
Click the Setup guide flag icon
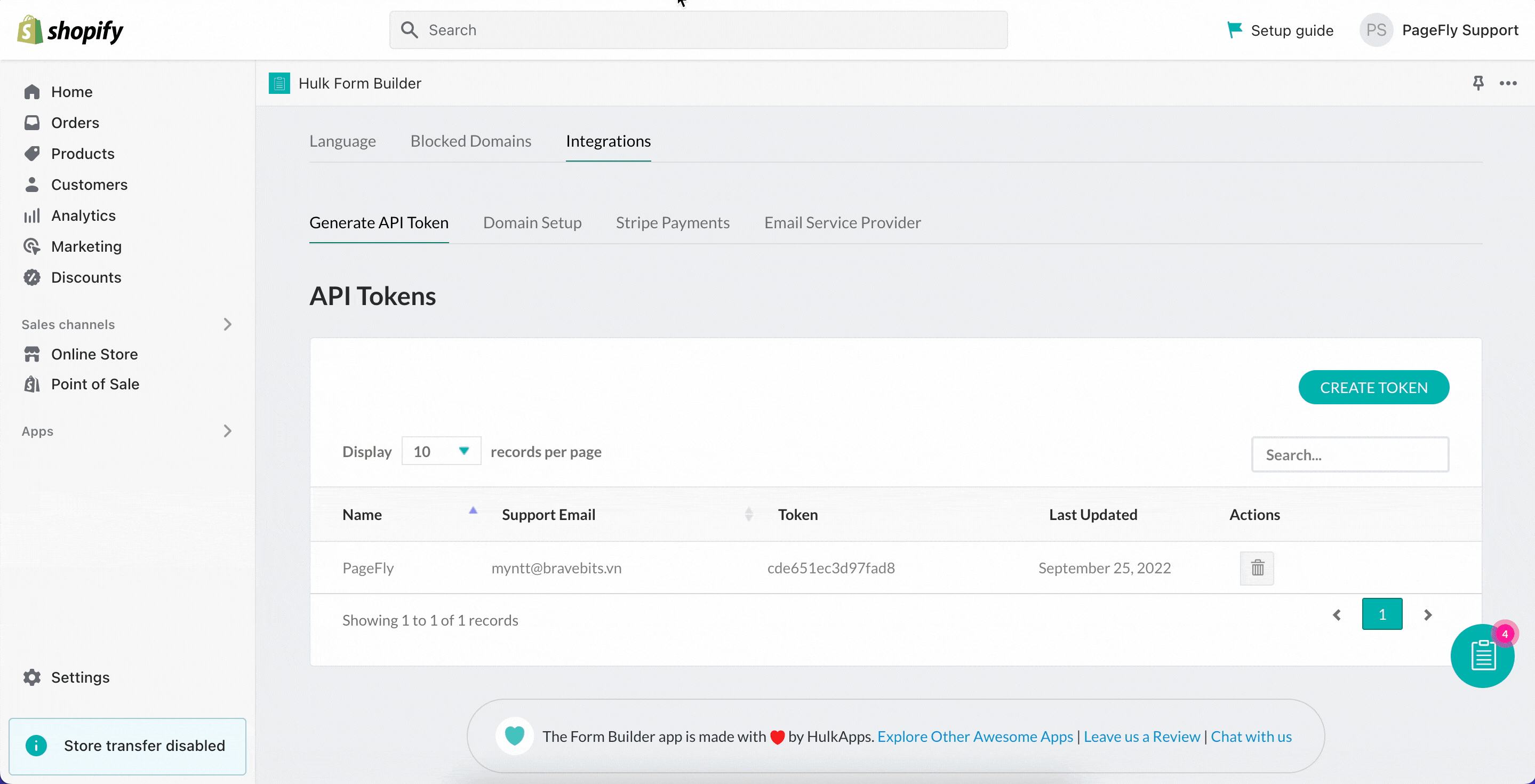(x=1234, y=30)
